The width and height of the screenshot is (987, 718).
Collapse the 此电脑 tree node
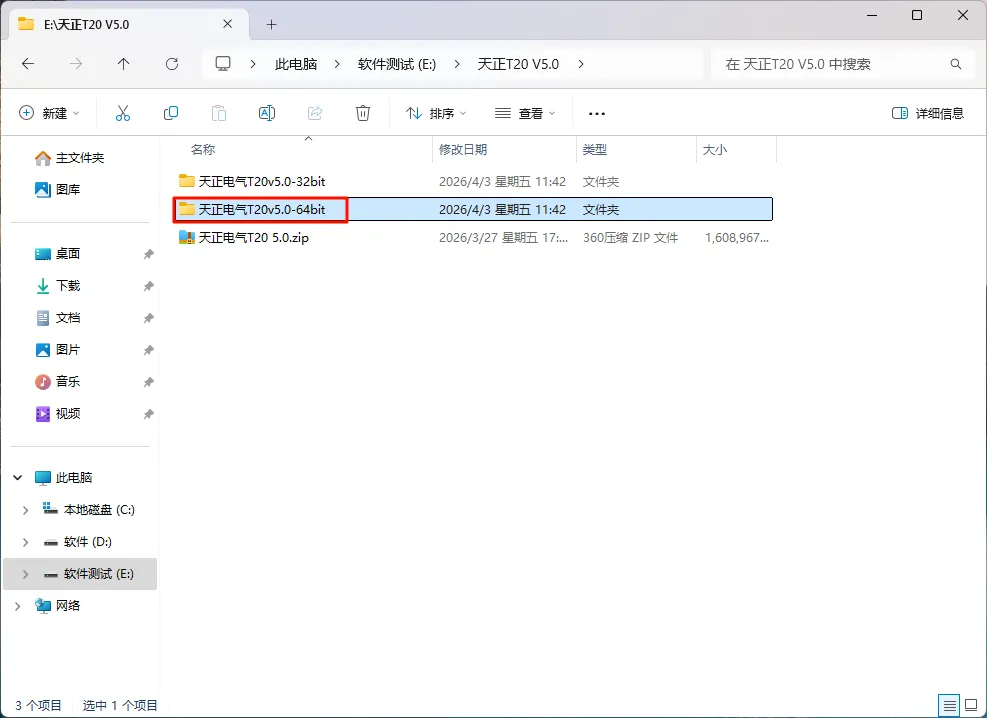(x=18, y=478)
